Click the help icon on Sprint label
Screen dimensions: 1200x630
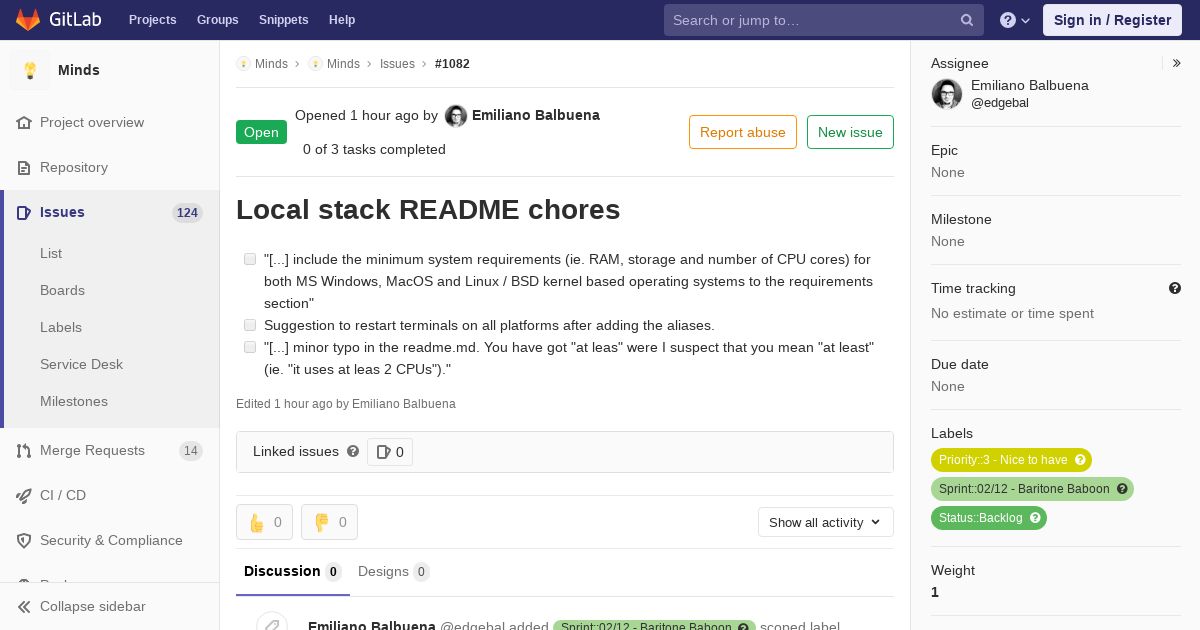(1122, 489)
